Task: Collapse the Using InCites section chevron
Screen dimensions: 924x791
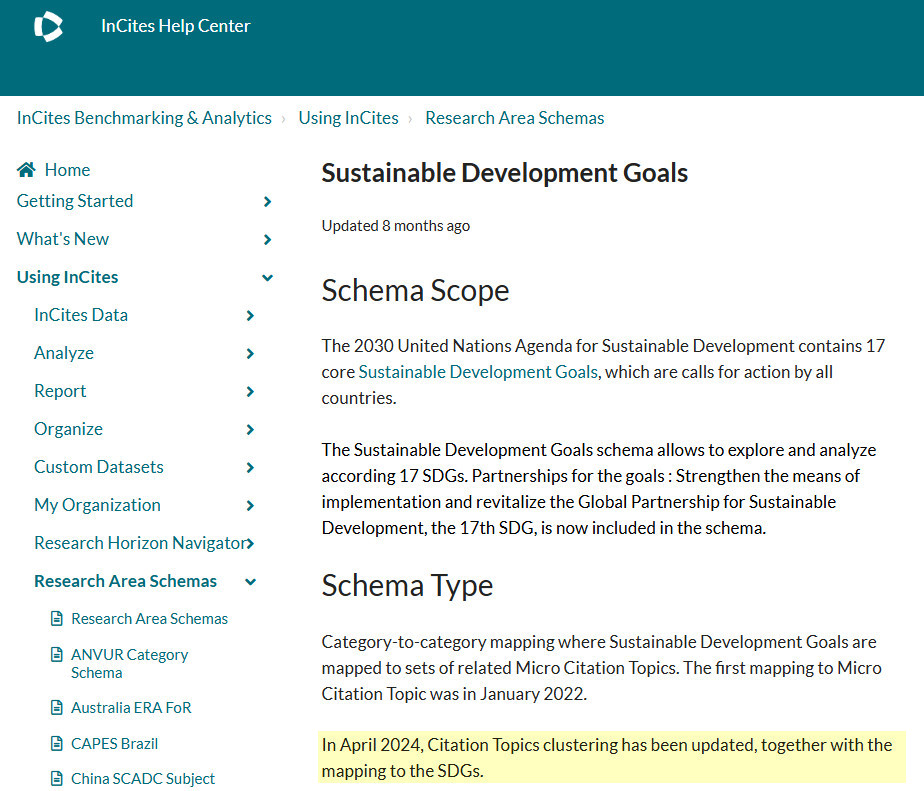Action: click(x=268, y=278)
